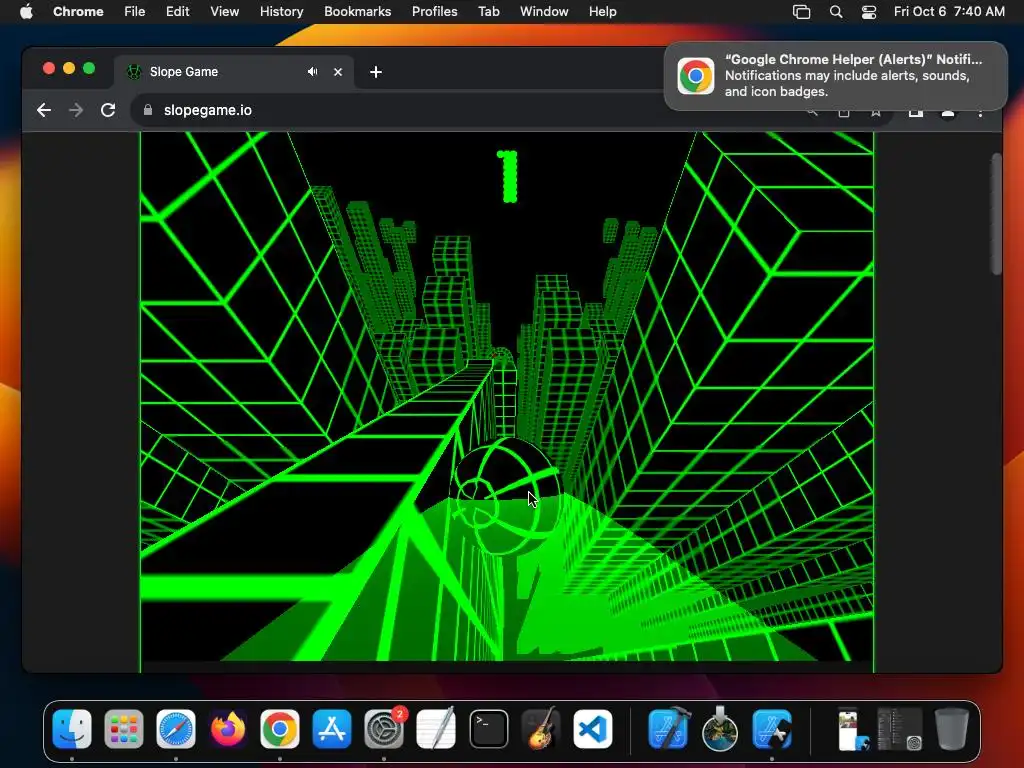
Task: Open the screenshot stack with iPhone thumbnail
Action: click(852, 729)
